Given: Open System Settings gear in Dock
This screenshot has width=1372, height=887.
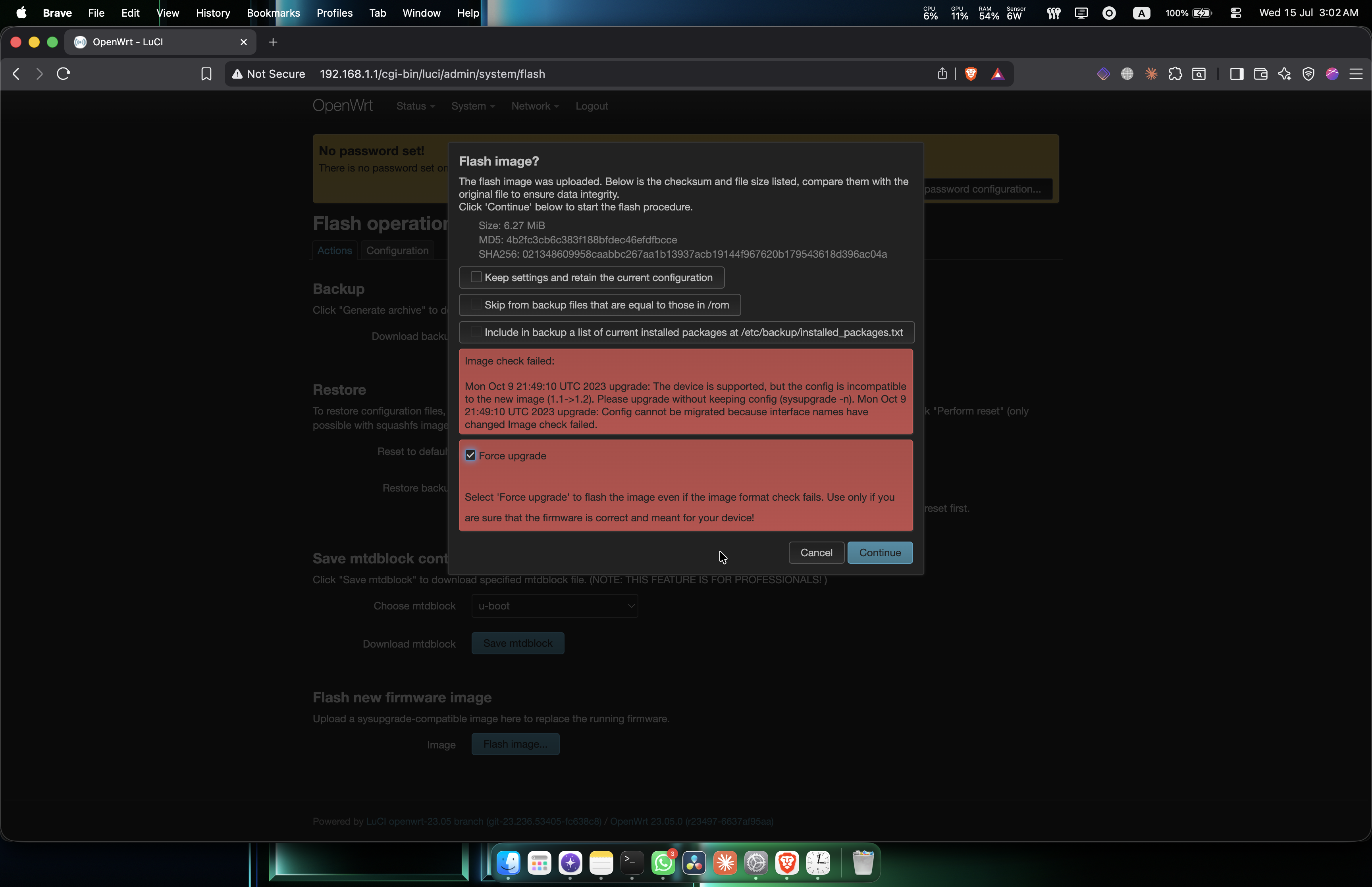Looking at the screenshot, I should [756, 862].
